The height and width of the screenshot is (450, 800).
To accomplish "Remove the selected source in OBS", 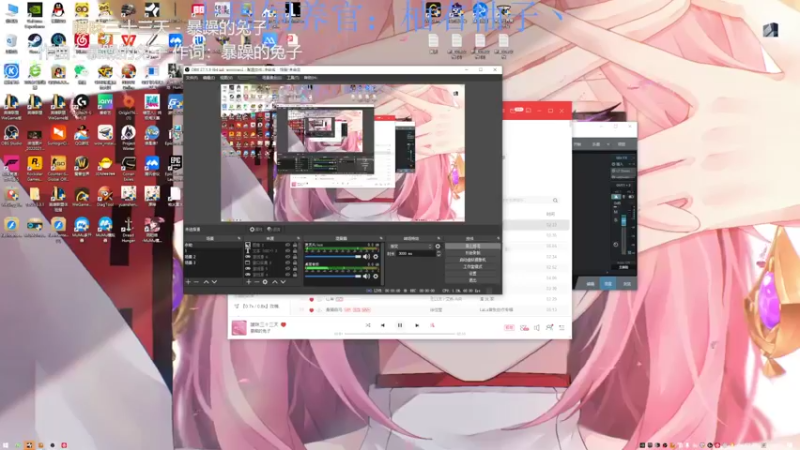I will coord(257,282).
